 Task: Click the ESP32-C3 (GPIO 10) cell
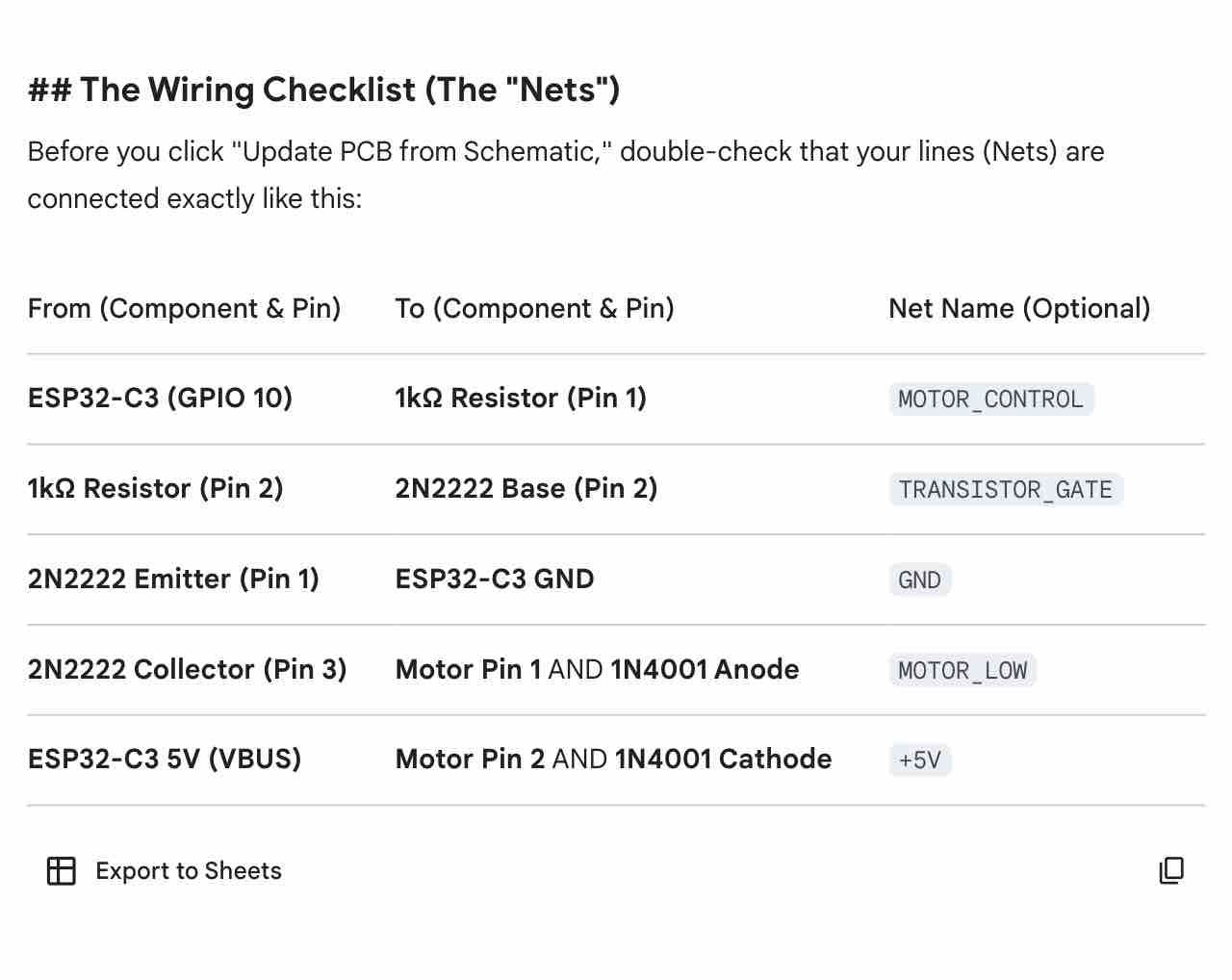160,398
